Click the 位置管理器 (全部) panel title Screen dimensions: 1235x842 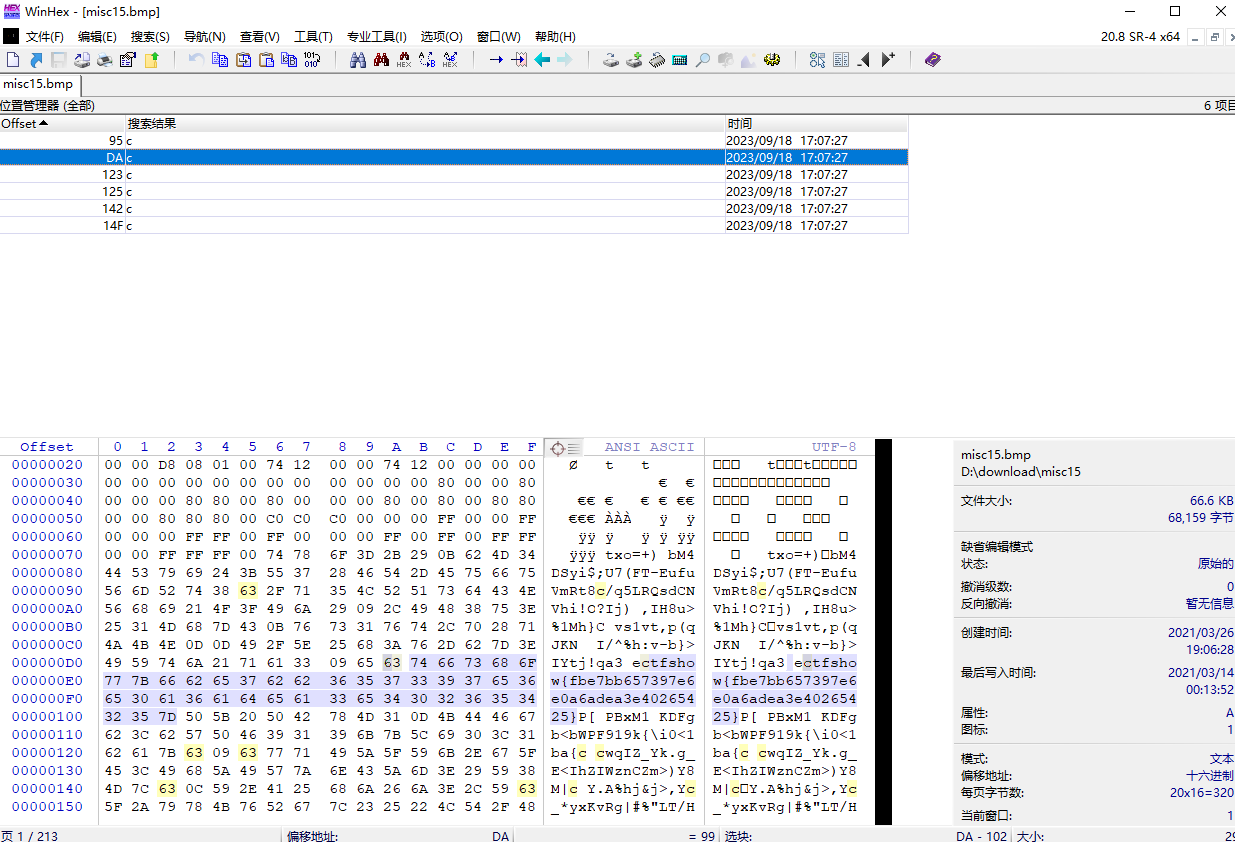(x=48, y=105)
